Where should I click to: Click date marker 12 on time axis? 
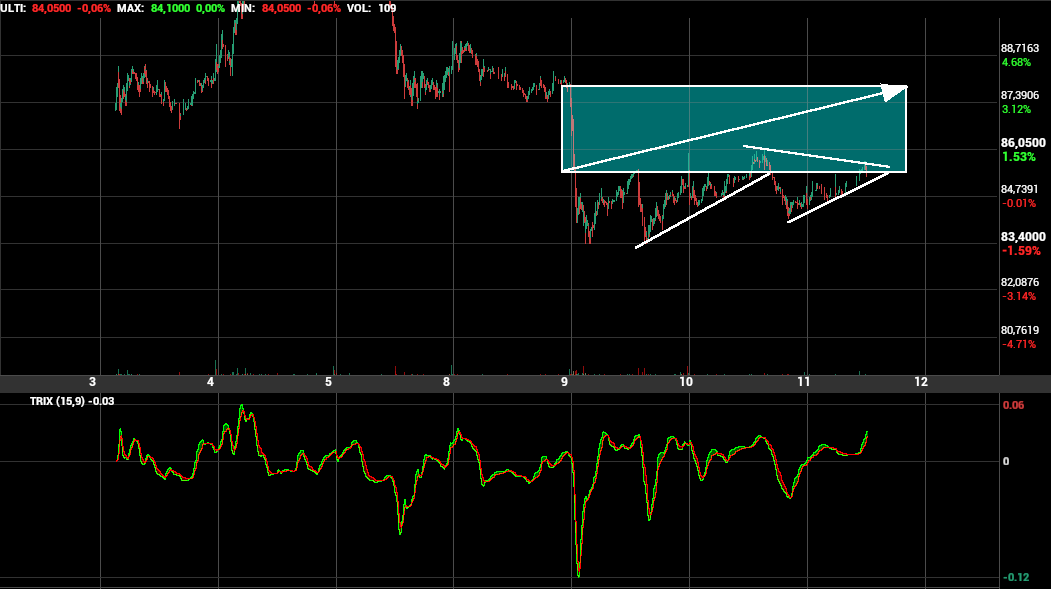pos(922,382)
